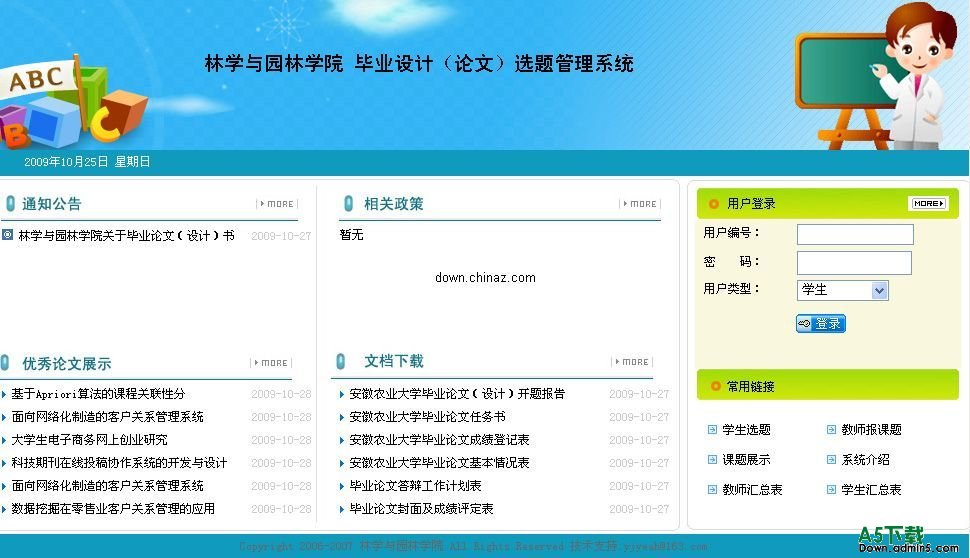
Task: Click date 2009-10-27 beside notice entry
Action: point(281,236)
